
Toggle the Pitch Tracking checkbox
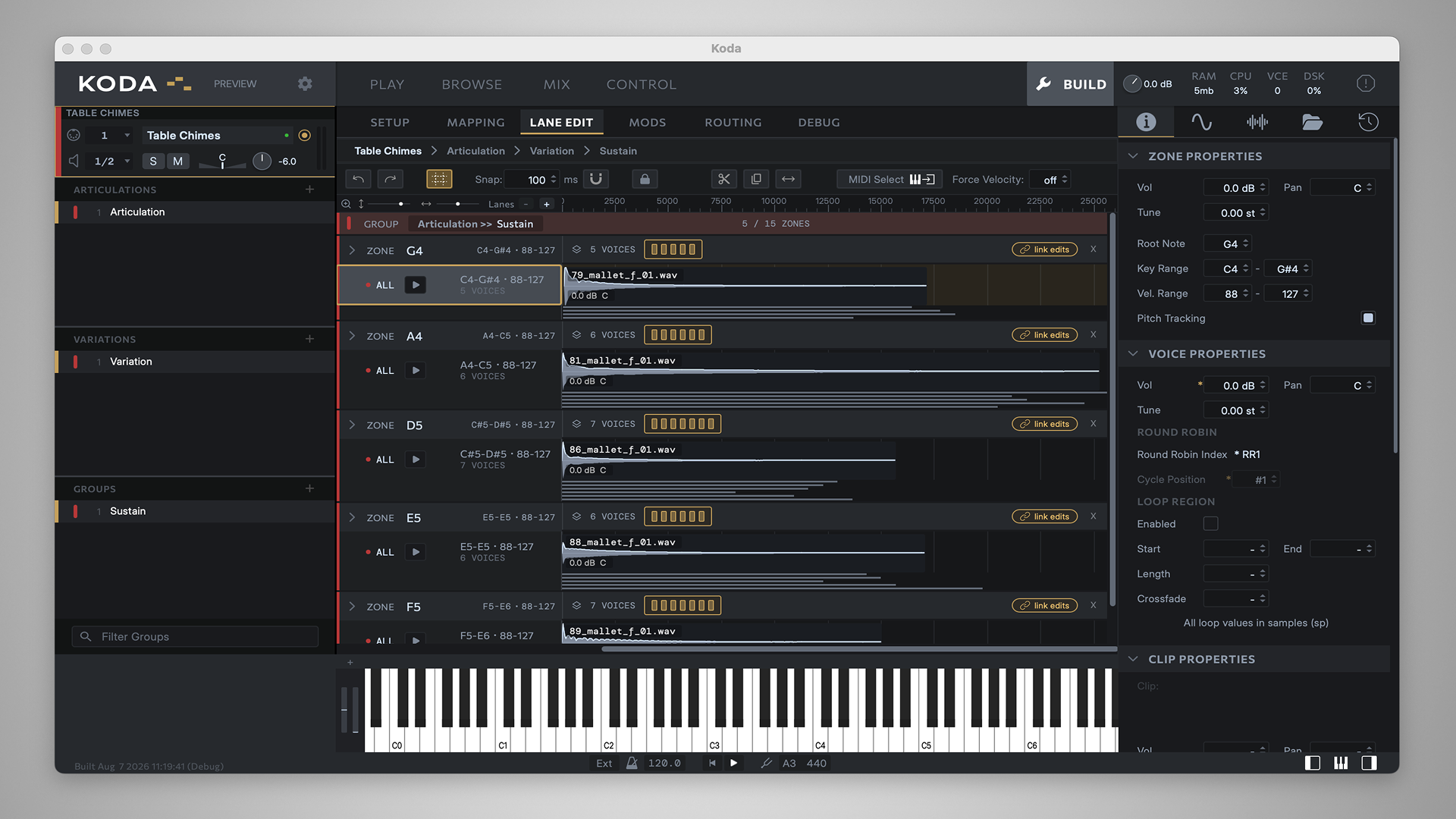[x=1368, y=318]
